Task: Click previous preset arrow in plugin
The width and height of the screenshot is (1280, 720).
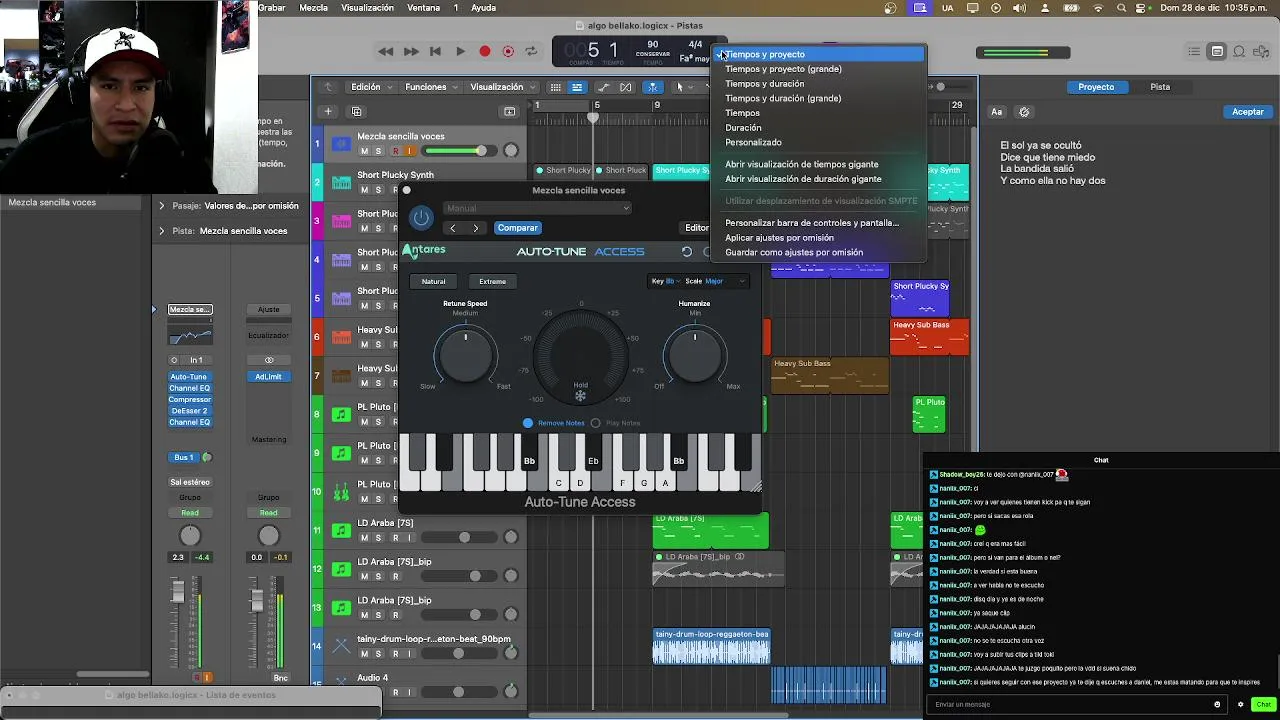Action: coord(453,228)
